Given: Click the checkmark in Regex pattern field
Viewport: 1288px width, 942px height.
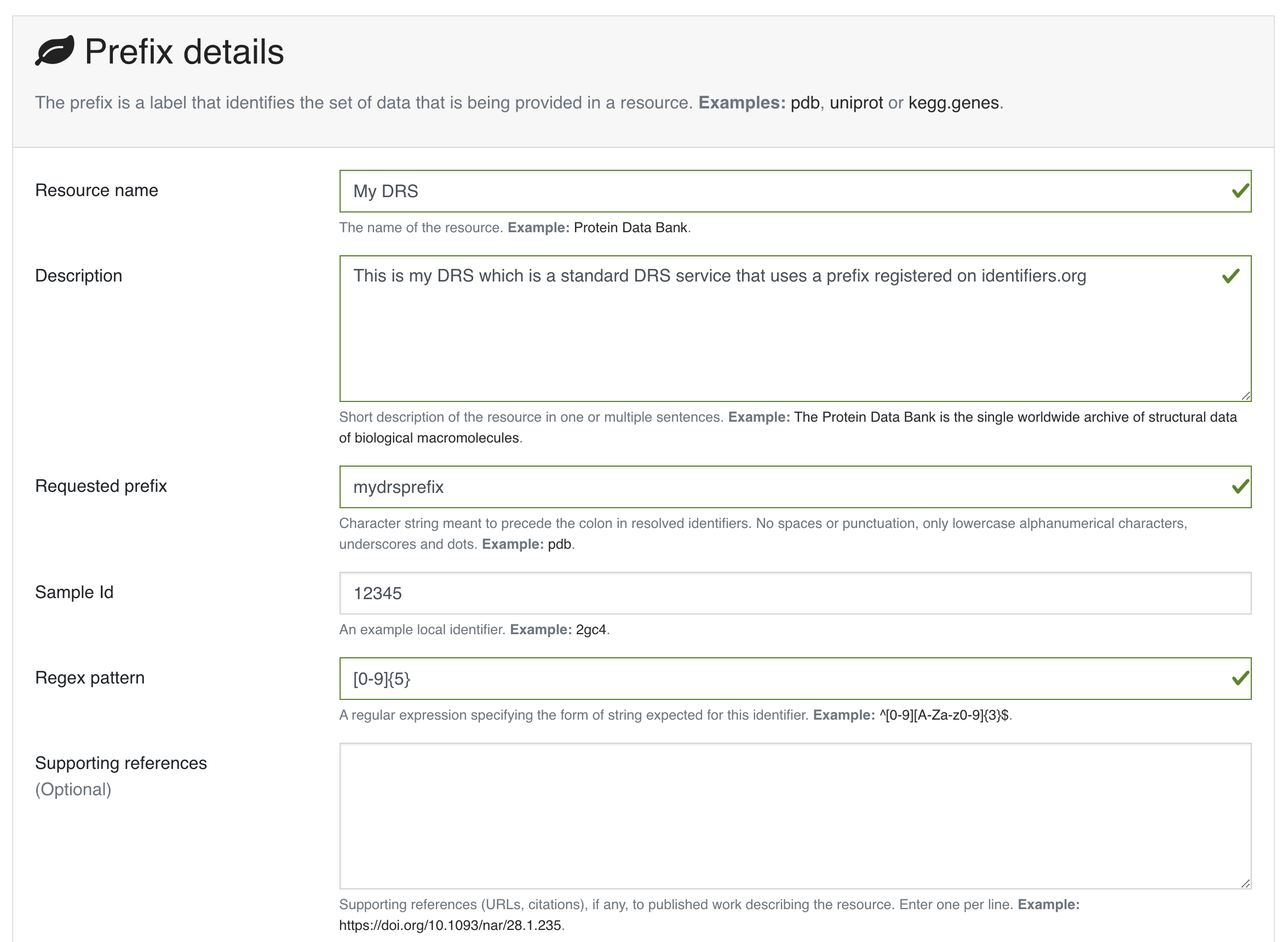Looking at the screenshot, I should 1240,678.
